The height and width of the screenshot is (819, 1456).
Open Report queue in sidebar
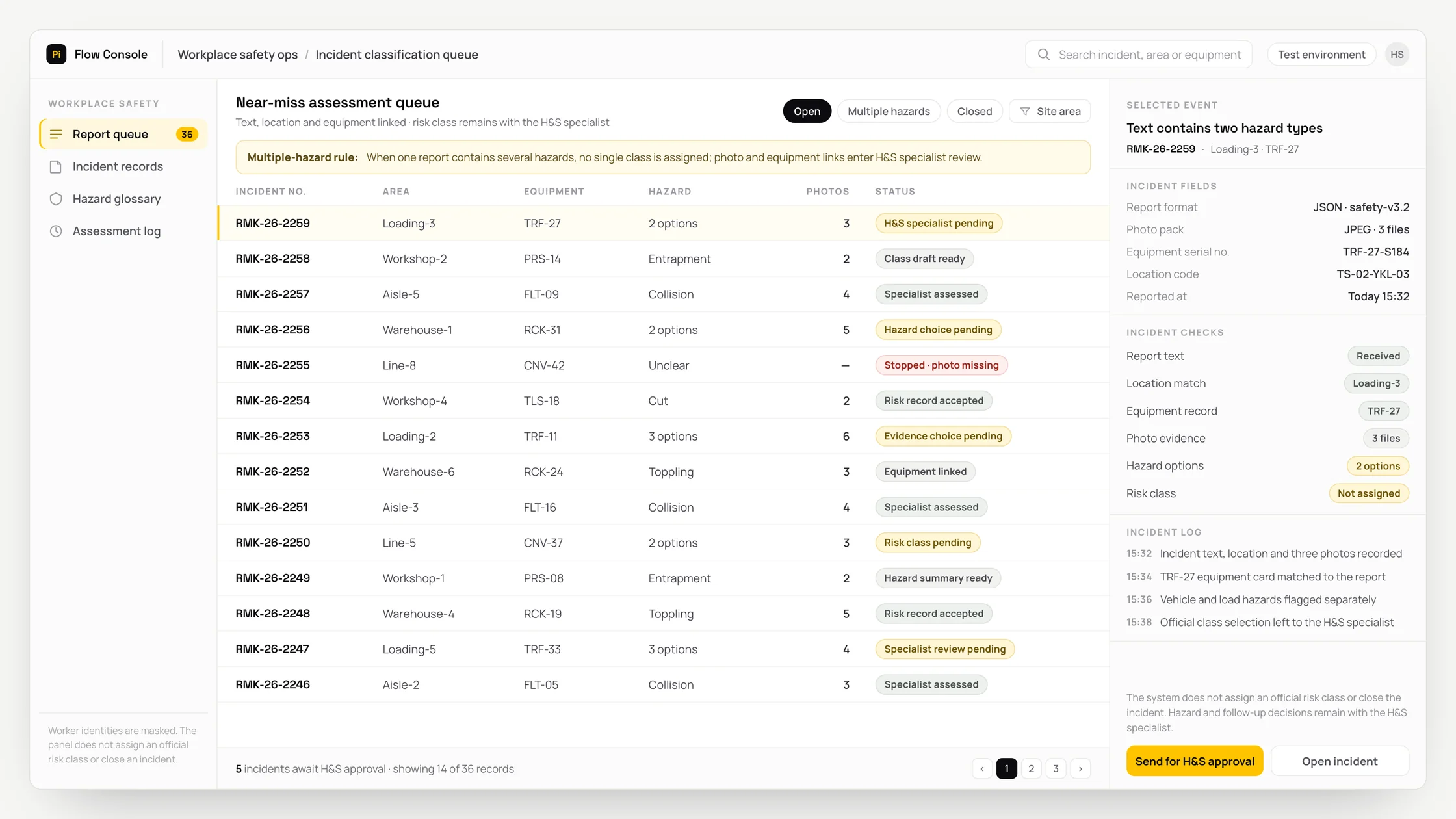pyautogui.click(x=123, y=134)
